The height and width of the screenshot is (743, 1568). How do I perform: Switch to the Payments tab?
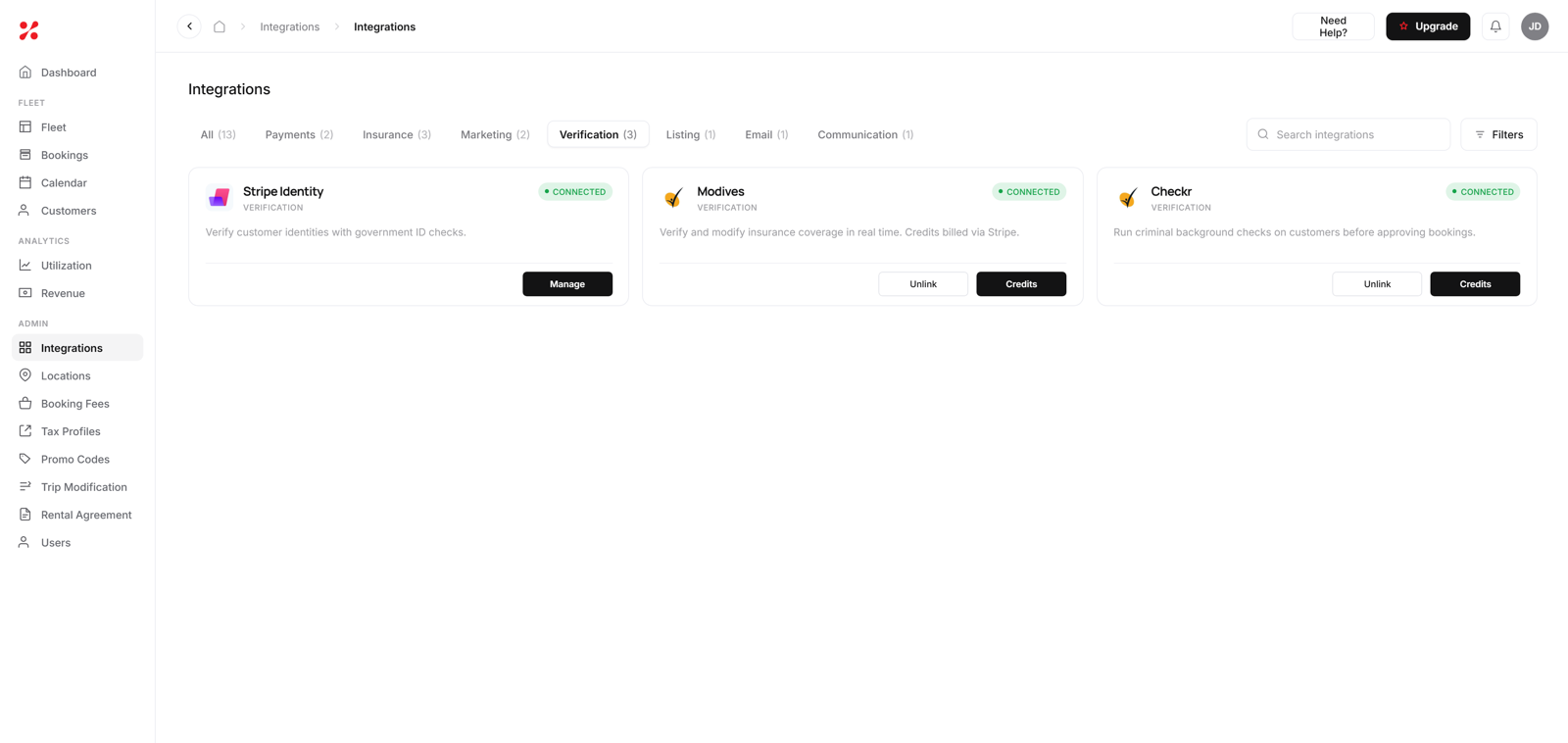(x=299, y=134)
